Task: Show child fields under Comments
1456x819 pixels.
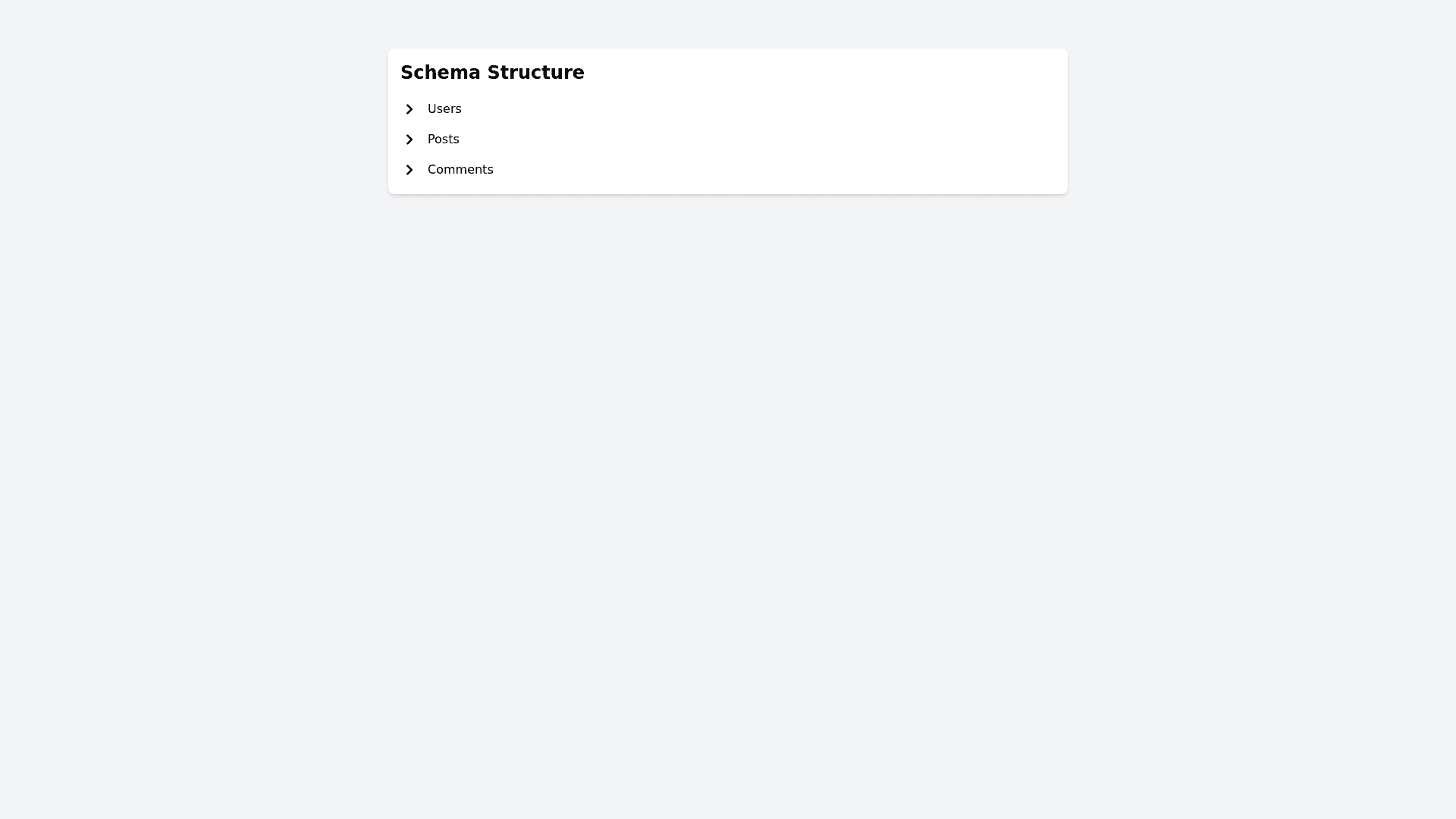Action: click(409, 170)
